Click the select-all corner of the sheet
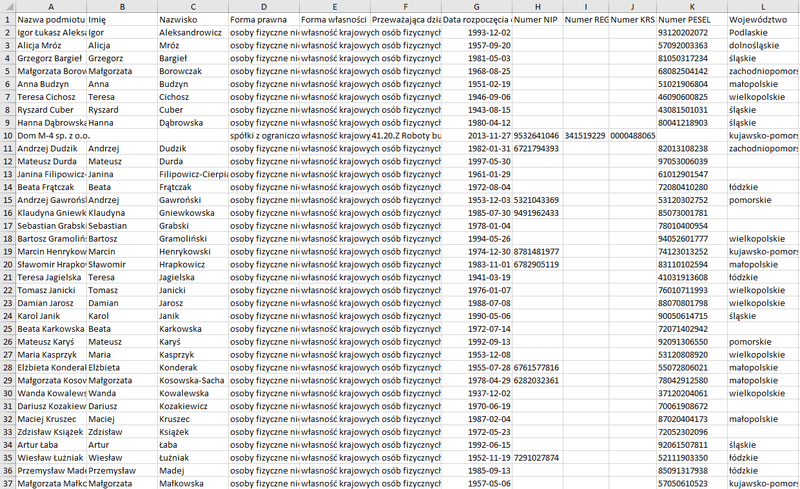Viewport: 800px width, 489px height. [7, 6]
